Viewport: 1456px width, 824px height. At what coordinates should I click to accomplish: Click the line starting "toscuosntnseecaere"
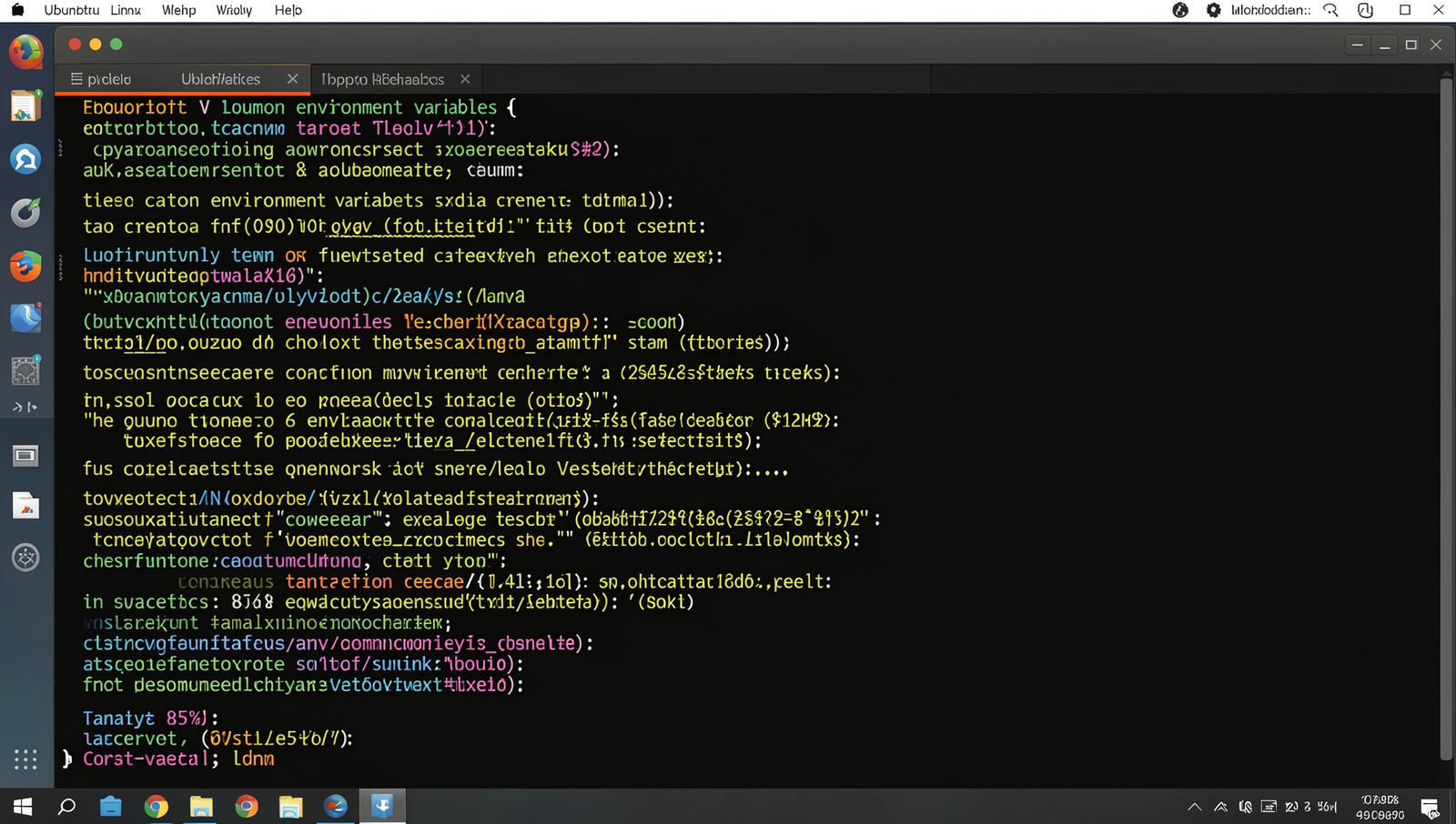(461, 373)
